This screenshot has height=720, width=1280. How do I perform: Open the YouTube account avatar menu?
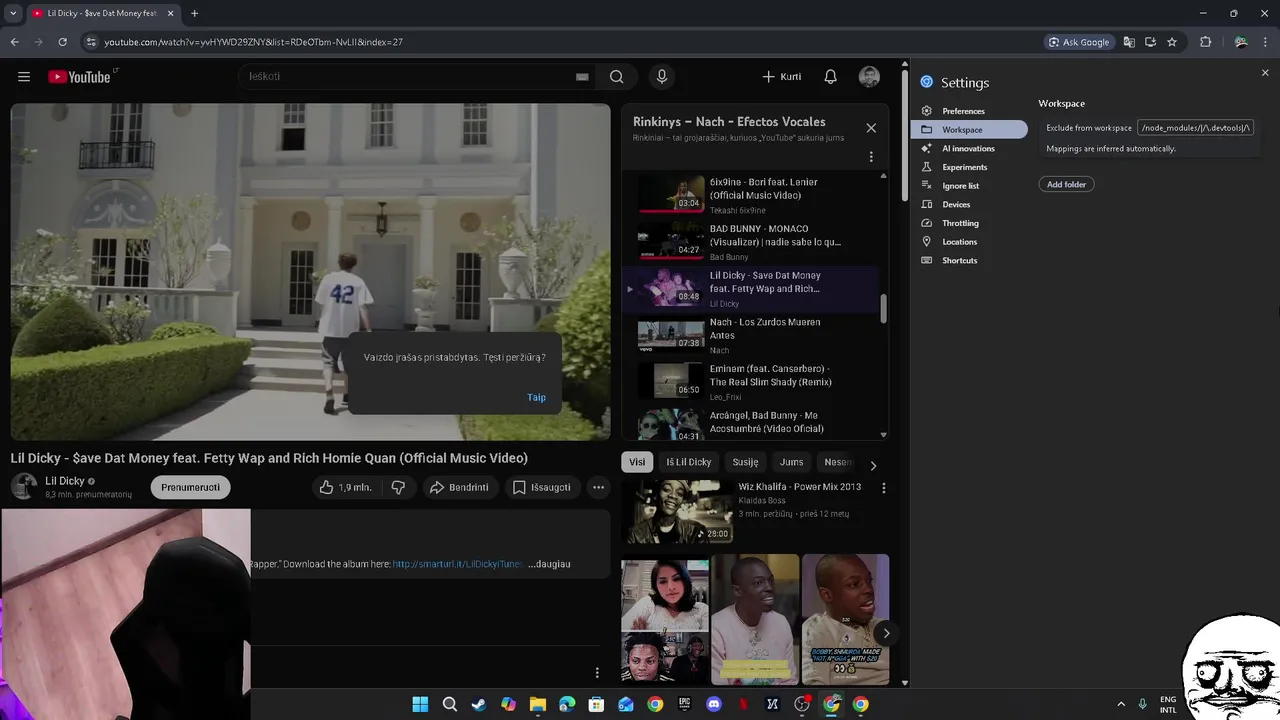[x=869, y=77]
